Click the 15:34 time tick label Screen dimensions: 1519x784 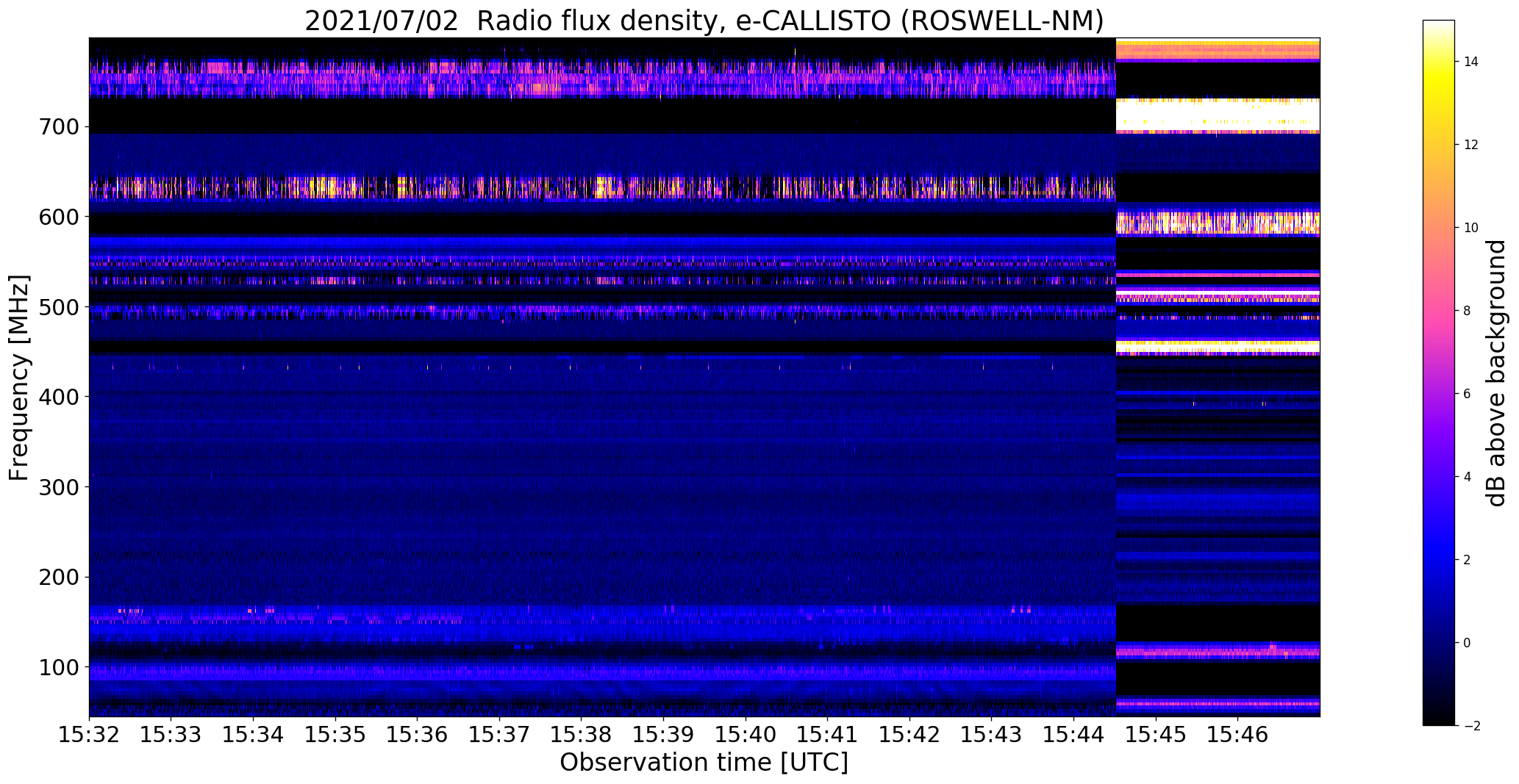click(x=253, y=734)
